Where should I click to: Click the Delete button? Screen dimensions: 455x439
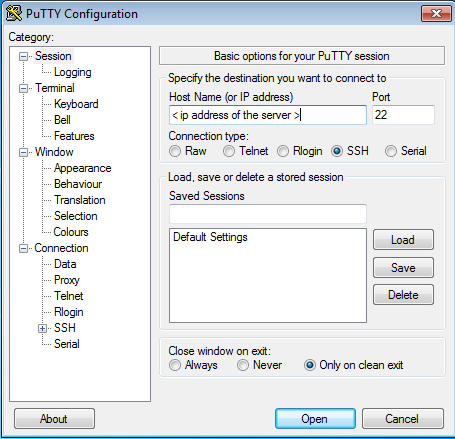tap(403, 295)
